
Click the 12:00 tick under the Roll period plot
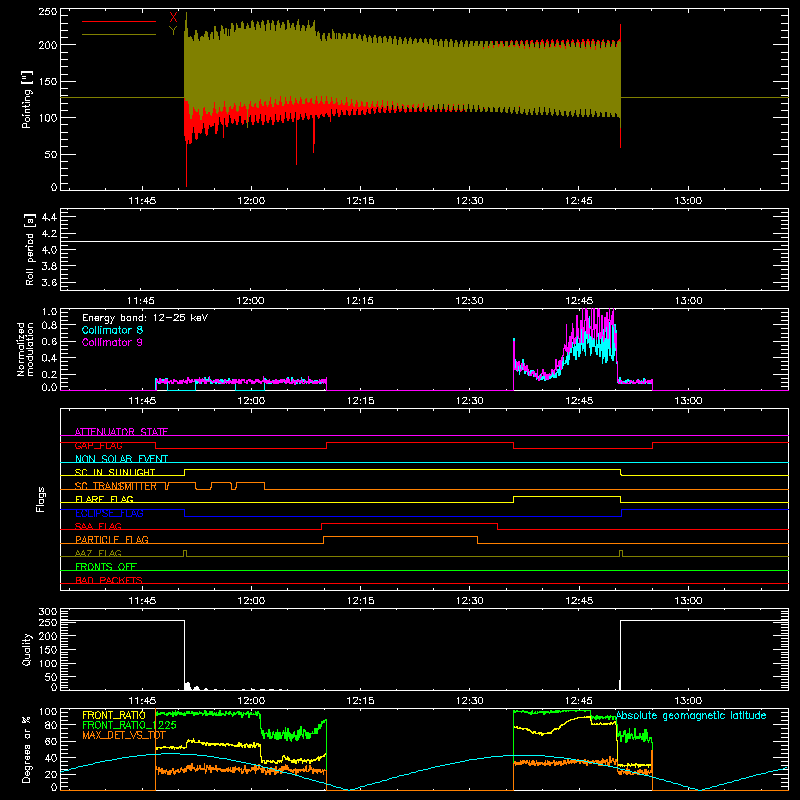tap(251, 301)
